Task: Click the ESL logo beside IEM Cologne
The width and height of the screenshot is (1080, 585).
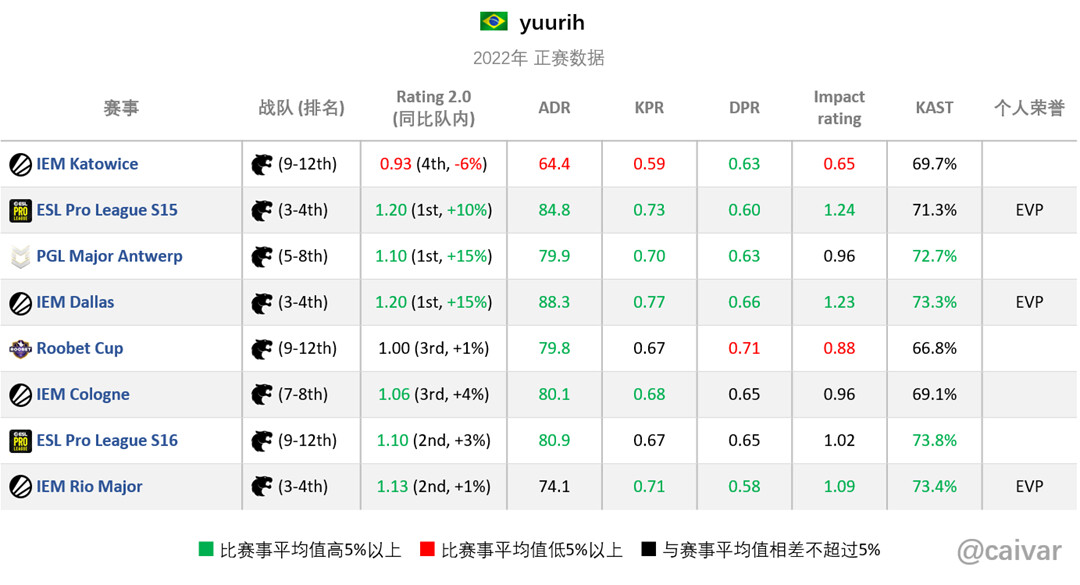Action: pos(21,395)
